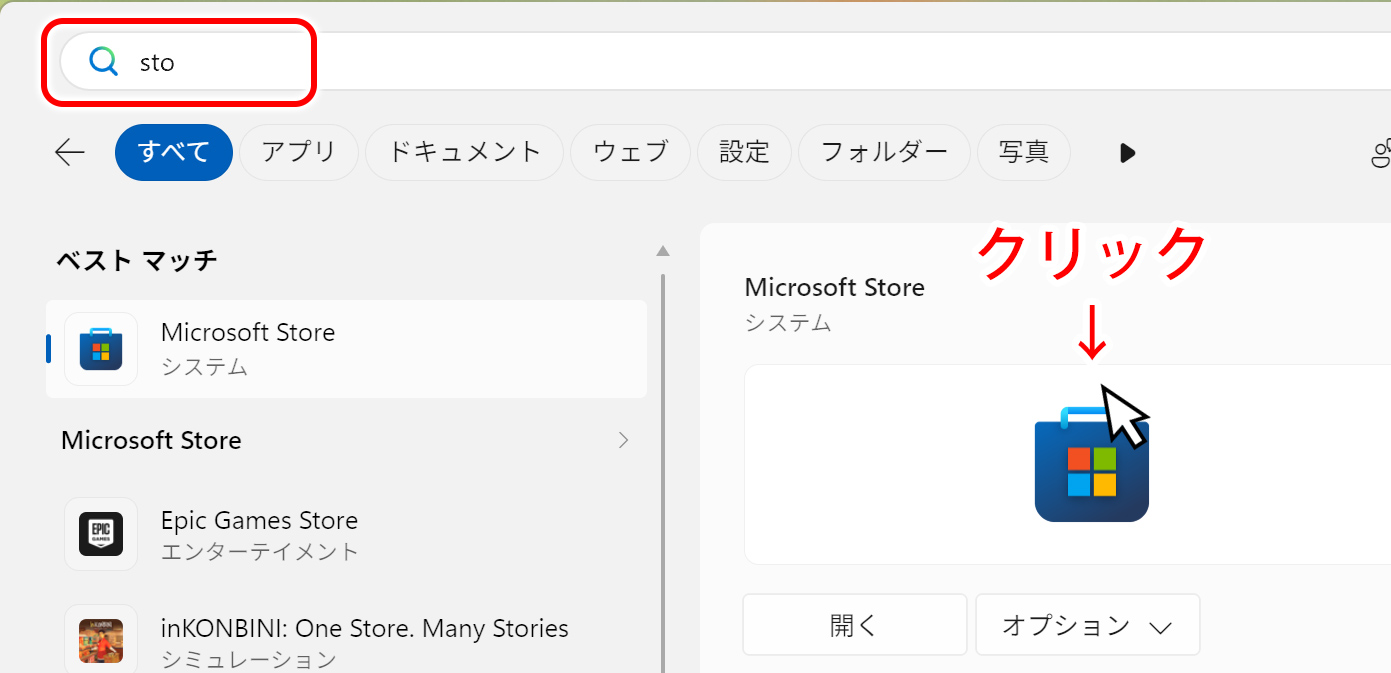Click large Microsoft Store bag icon

[x=1091, y=464]
